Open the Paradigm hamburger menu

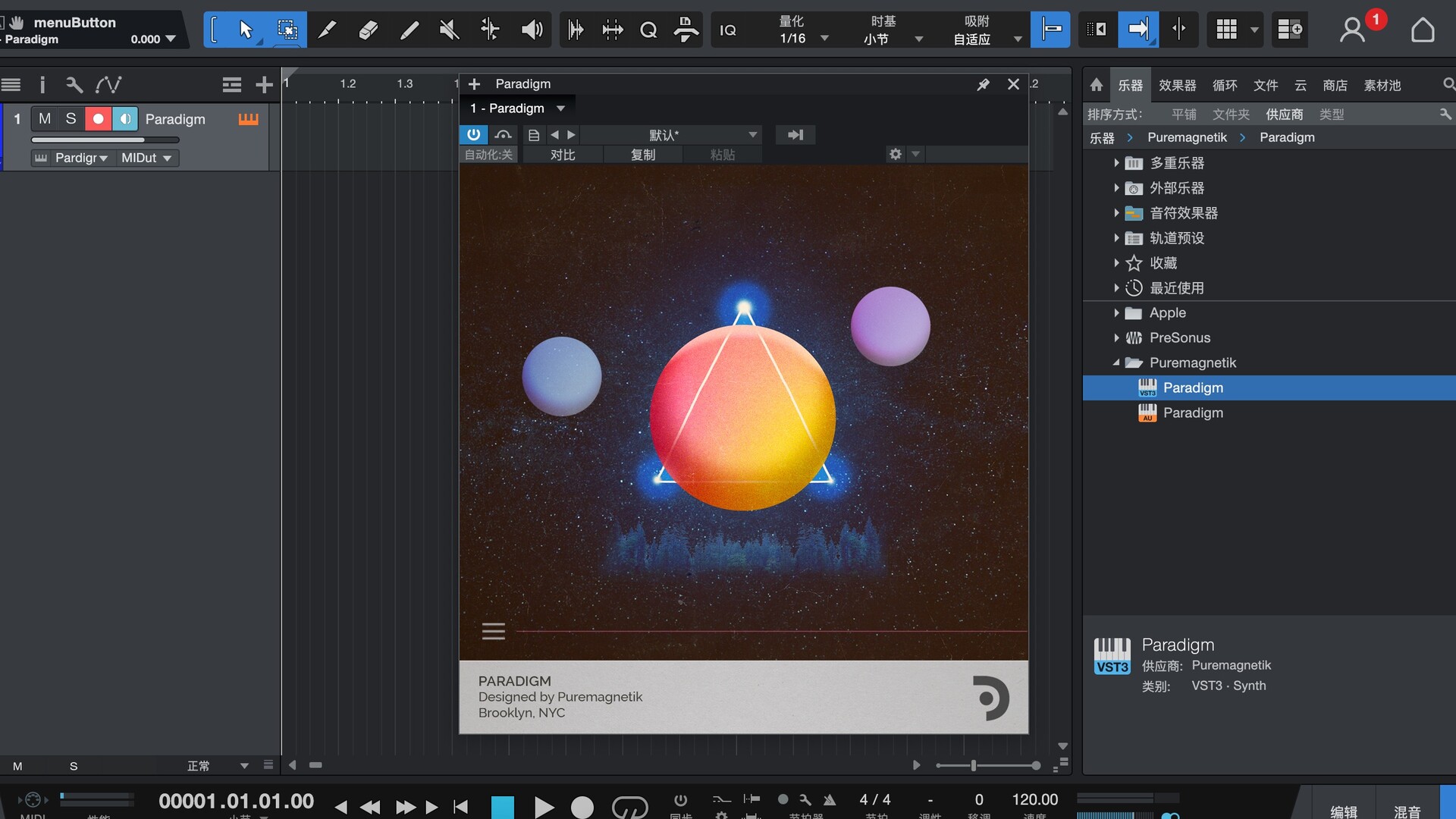(494, 631)
